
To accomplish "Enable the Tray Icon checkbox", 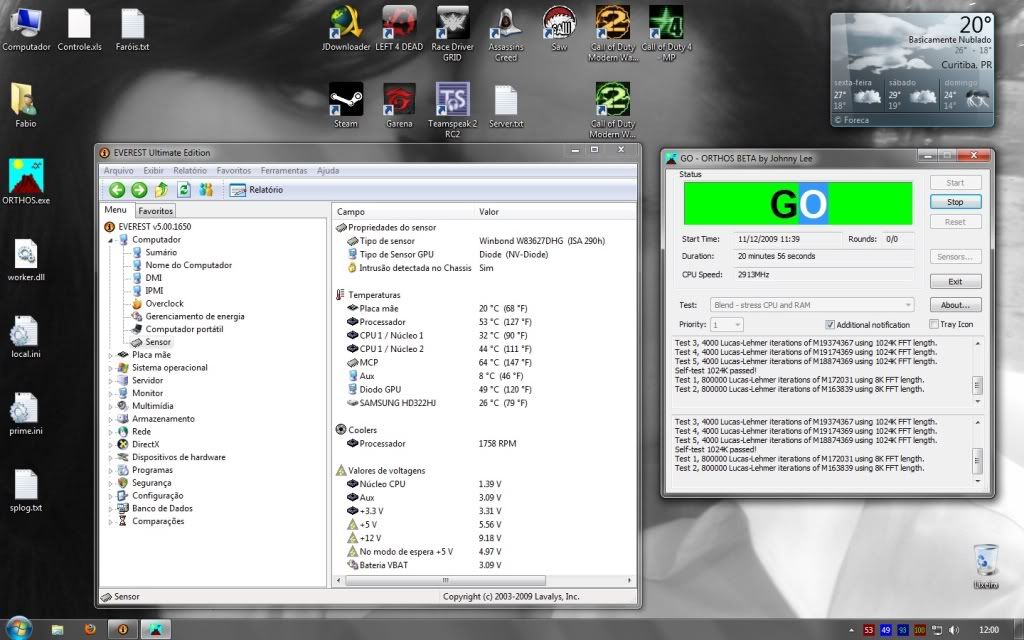I will 933,325.
